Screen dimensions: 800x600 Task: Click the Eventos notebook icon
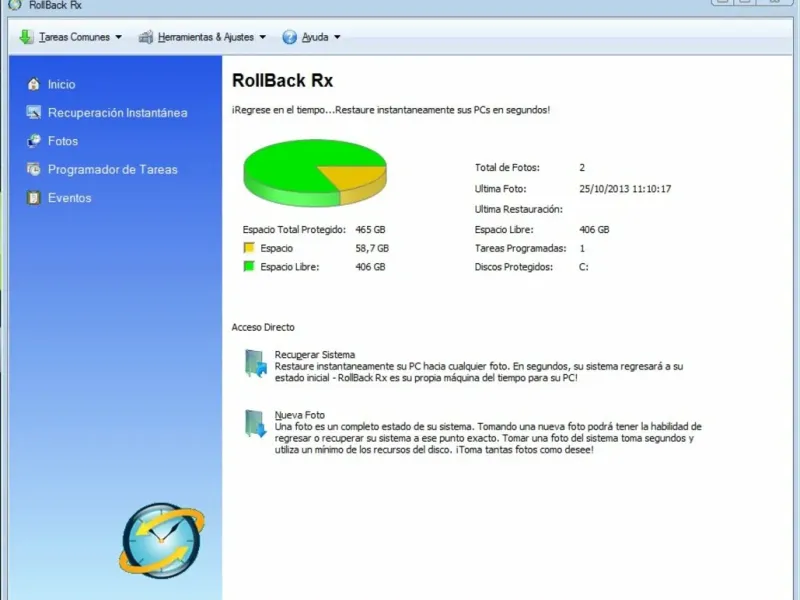34,197
